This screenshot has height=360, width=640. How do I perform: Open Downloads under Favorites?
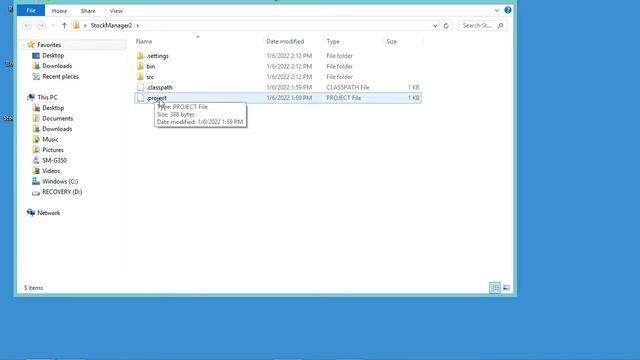(57, 66)
